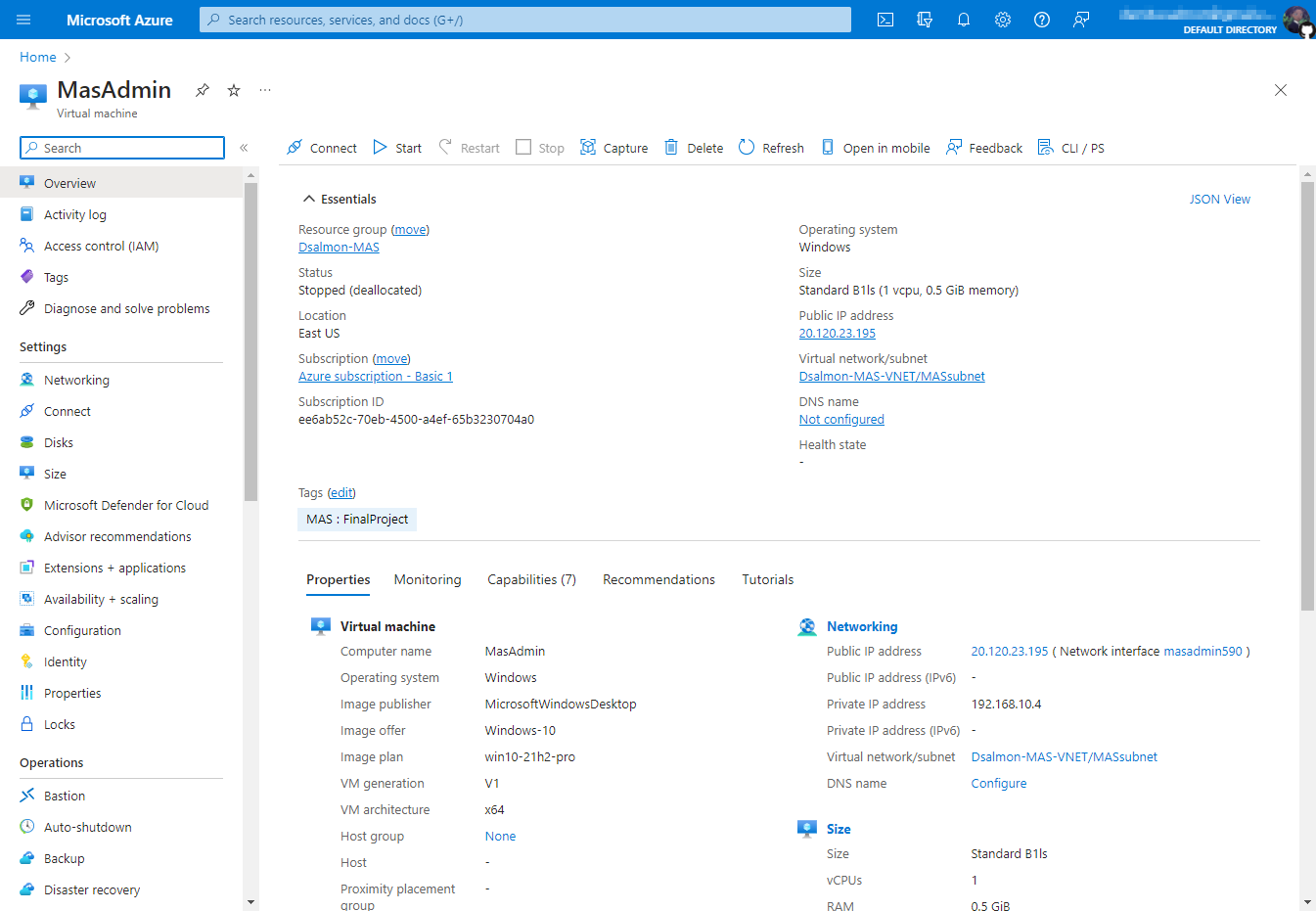The width and height of the screenshot is (1316, 911).
Task: Open the account avatar menu
Action: click(1297, 20)
